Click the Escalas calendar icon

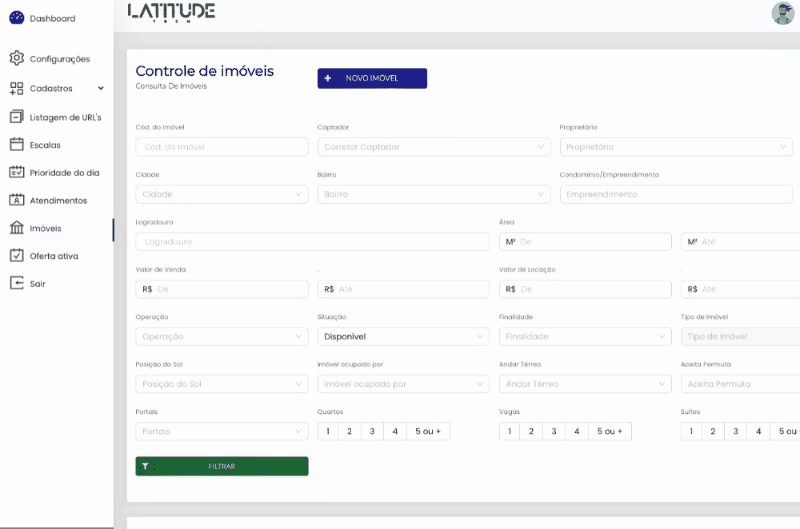[x=16, y=145]
